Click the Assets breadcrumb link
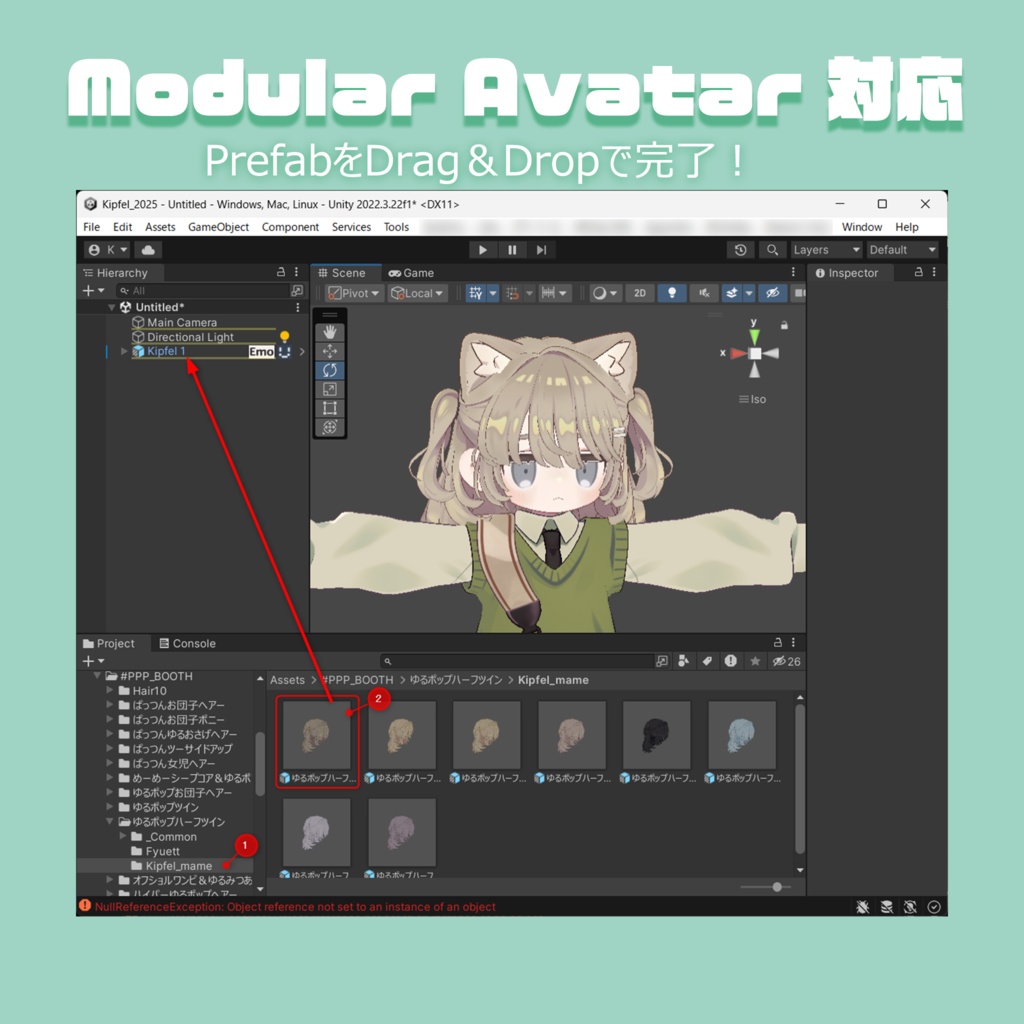The height and width of the screenshot is (1024, 1024). (x=287, y=680)
